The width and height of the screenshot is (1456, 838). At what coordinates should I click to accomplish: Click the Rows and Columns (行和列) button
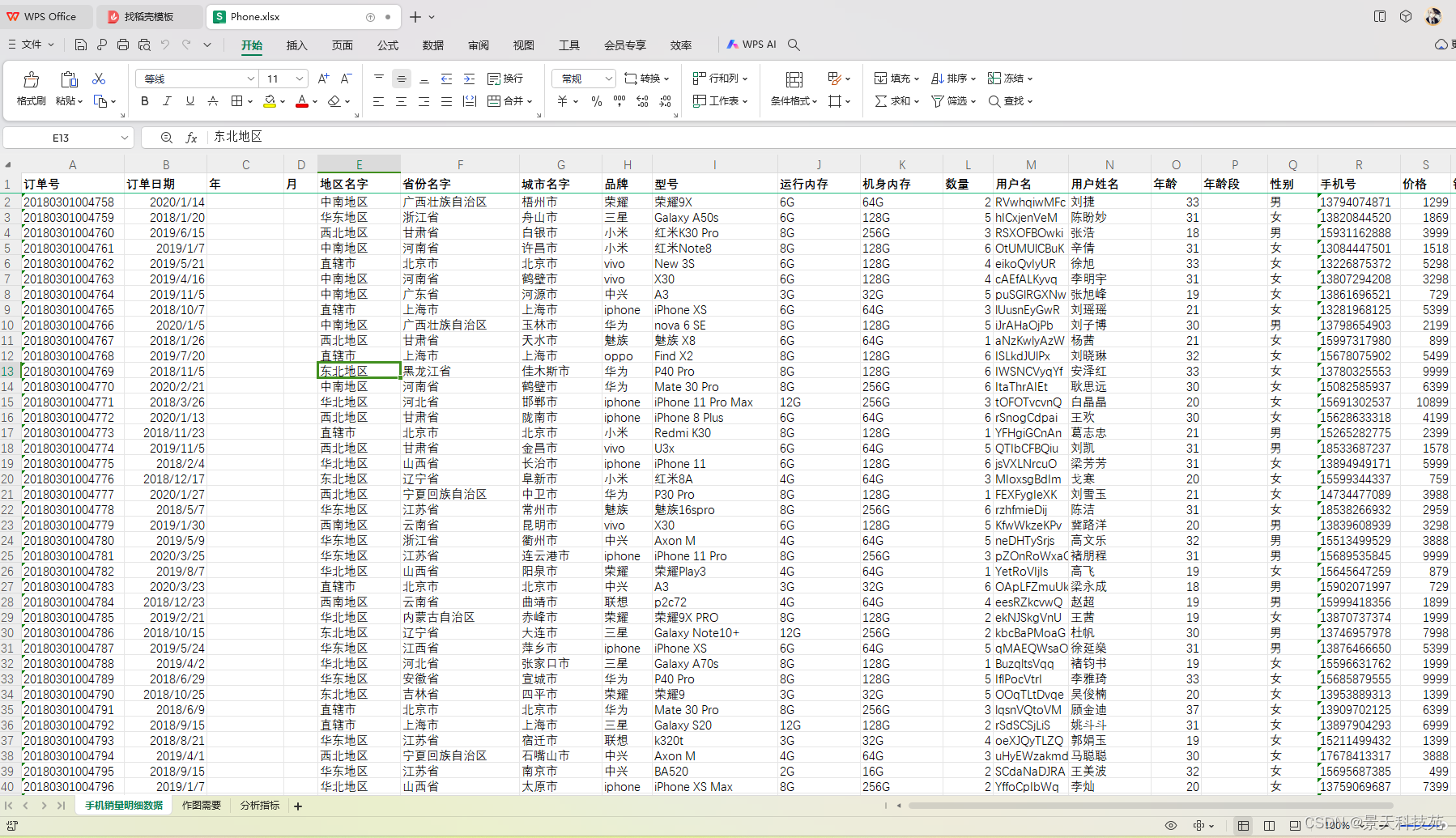(720, 79)
